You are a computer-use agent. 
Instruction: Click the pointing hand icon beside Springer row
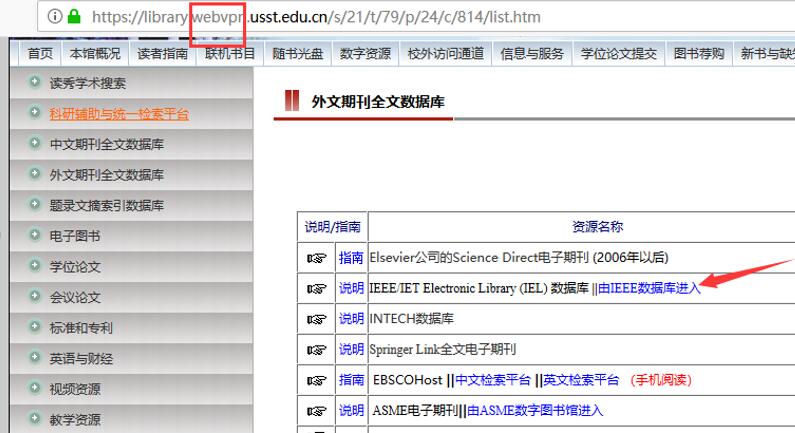(x=316, y=350)
